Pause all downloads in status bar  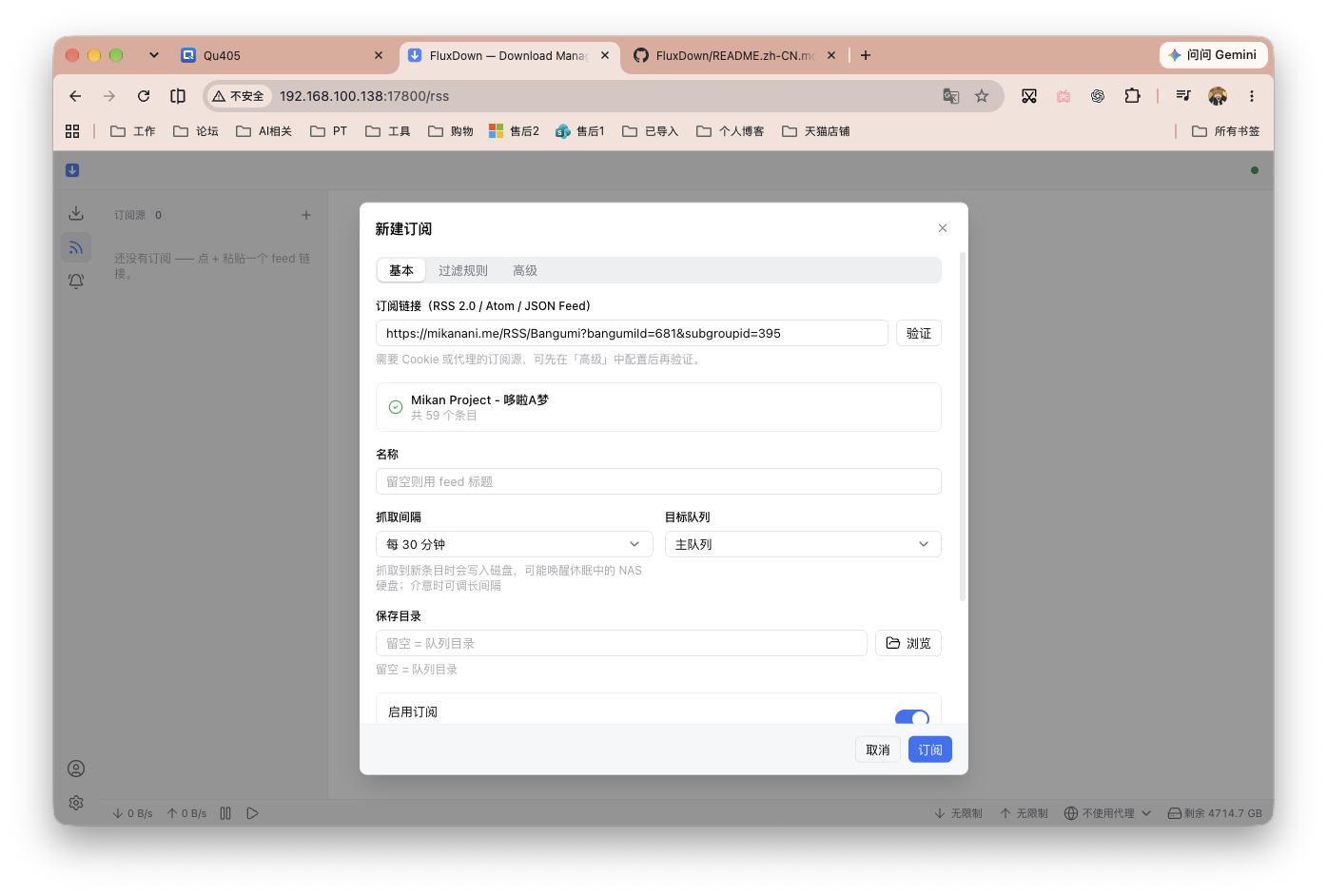click(x=225, y=813)
